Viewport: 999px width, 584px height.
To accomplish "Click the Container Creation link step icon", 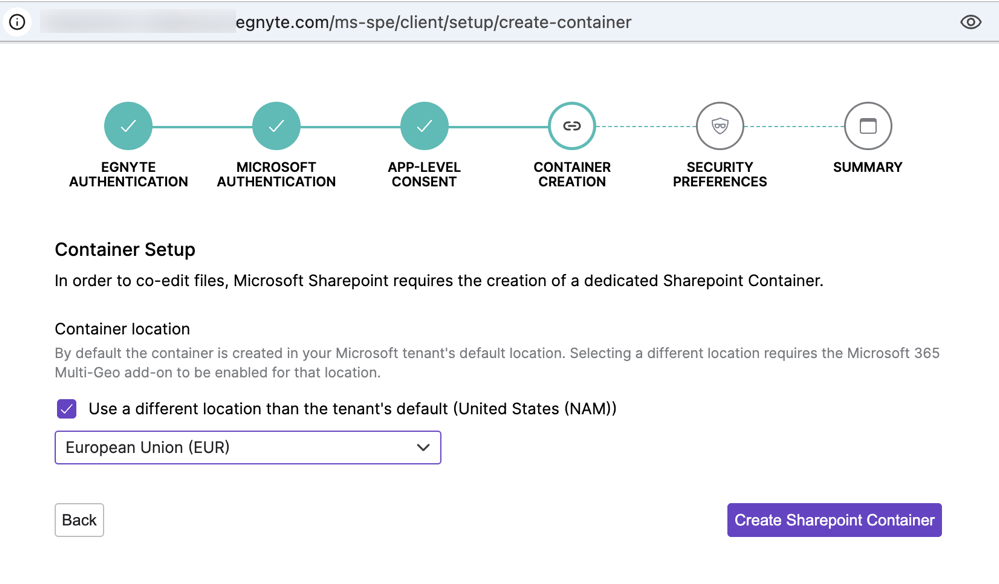I will 572,126.
